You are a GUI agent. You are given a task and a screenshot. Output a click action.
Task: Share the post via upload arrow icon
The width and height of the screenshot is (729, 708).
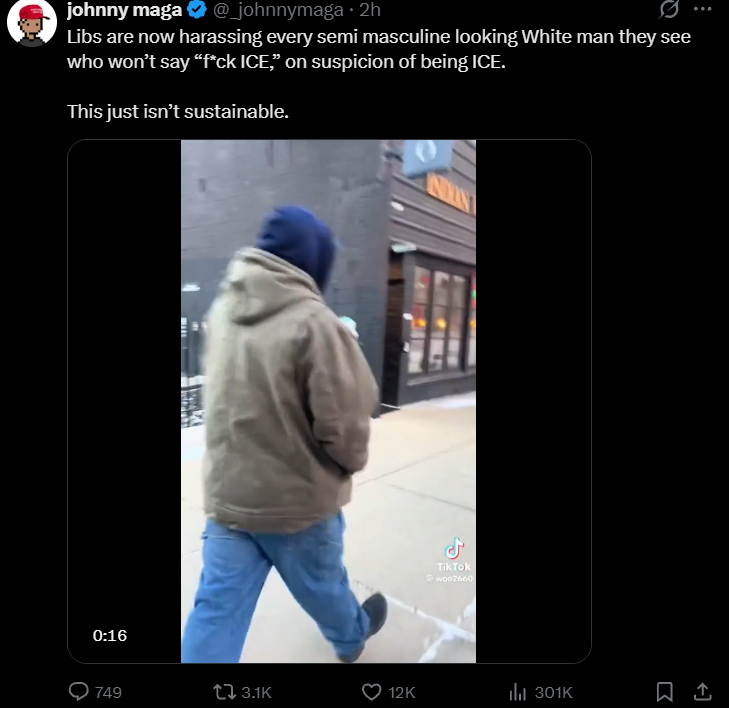tap(702, 691)
